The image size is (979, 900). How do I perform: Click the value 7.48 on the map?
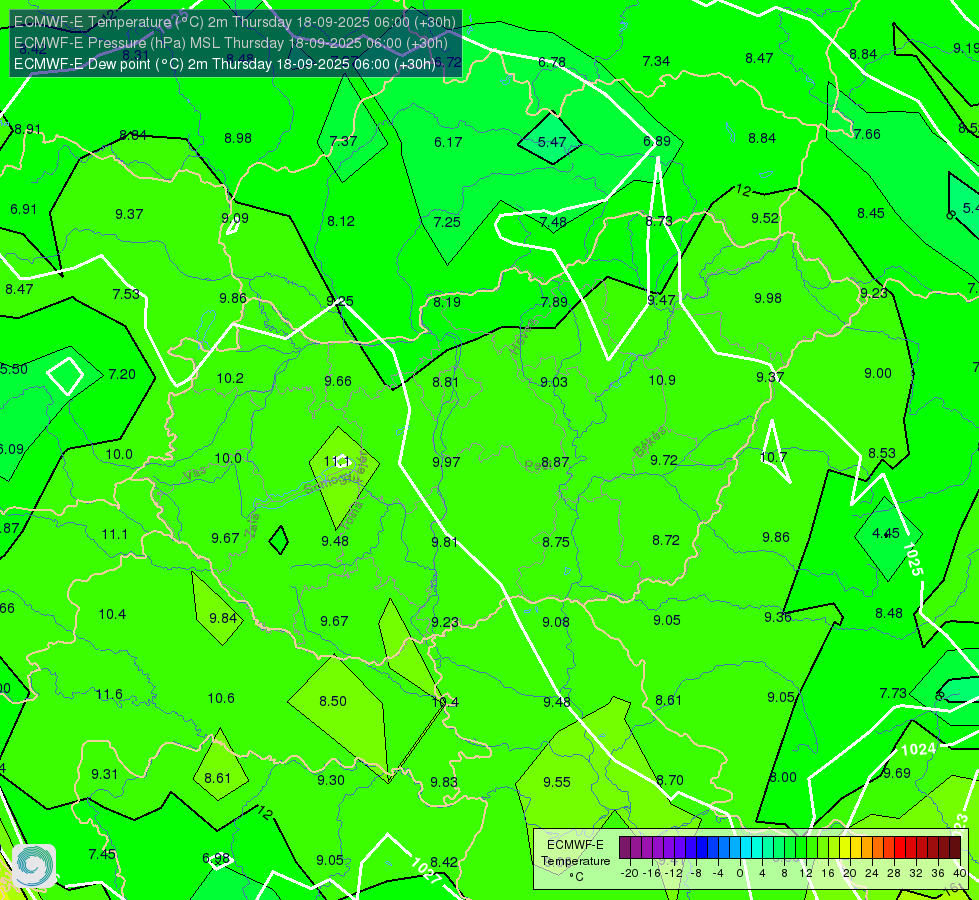click(x=553, y=222)
